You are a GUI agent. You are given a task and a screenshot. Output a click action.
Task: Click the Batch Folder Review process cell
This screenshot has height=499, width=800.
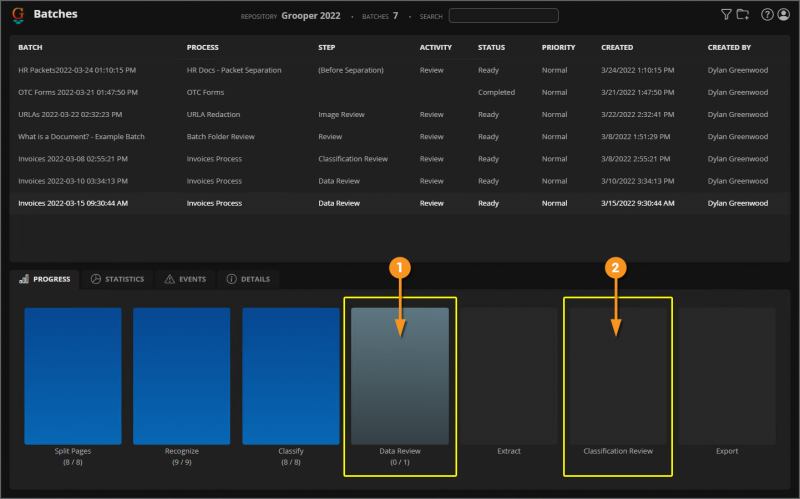220,137
